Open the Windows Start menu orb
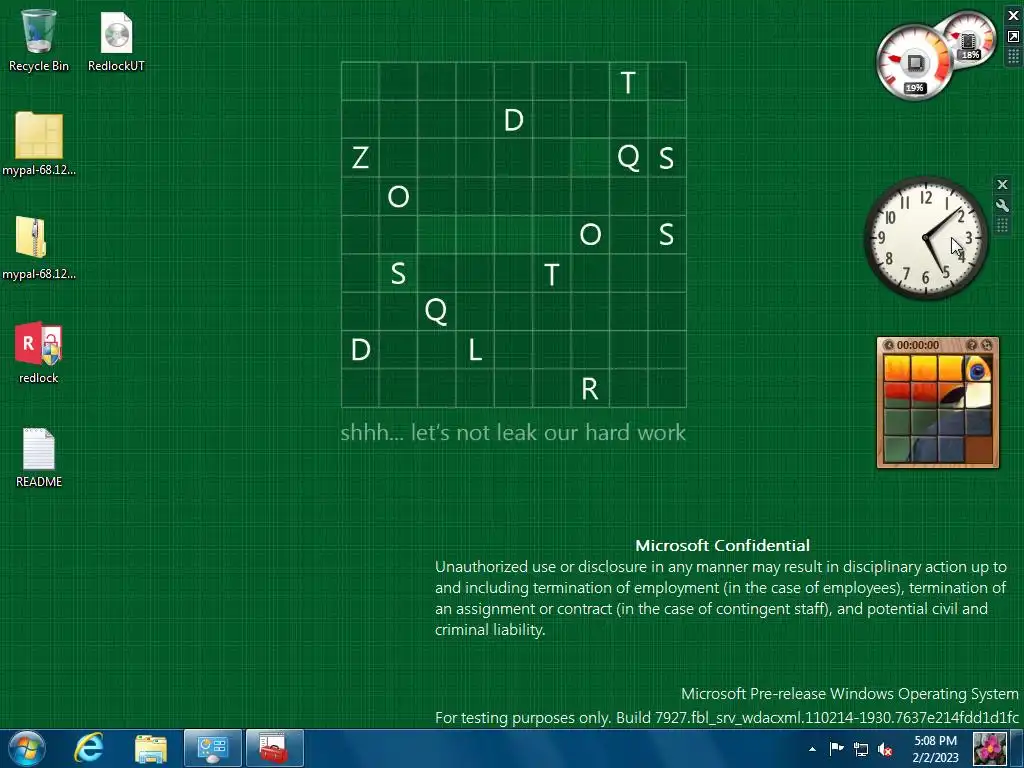 27,748
